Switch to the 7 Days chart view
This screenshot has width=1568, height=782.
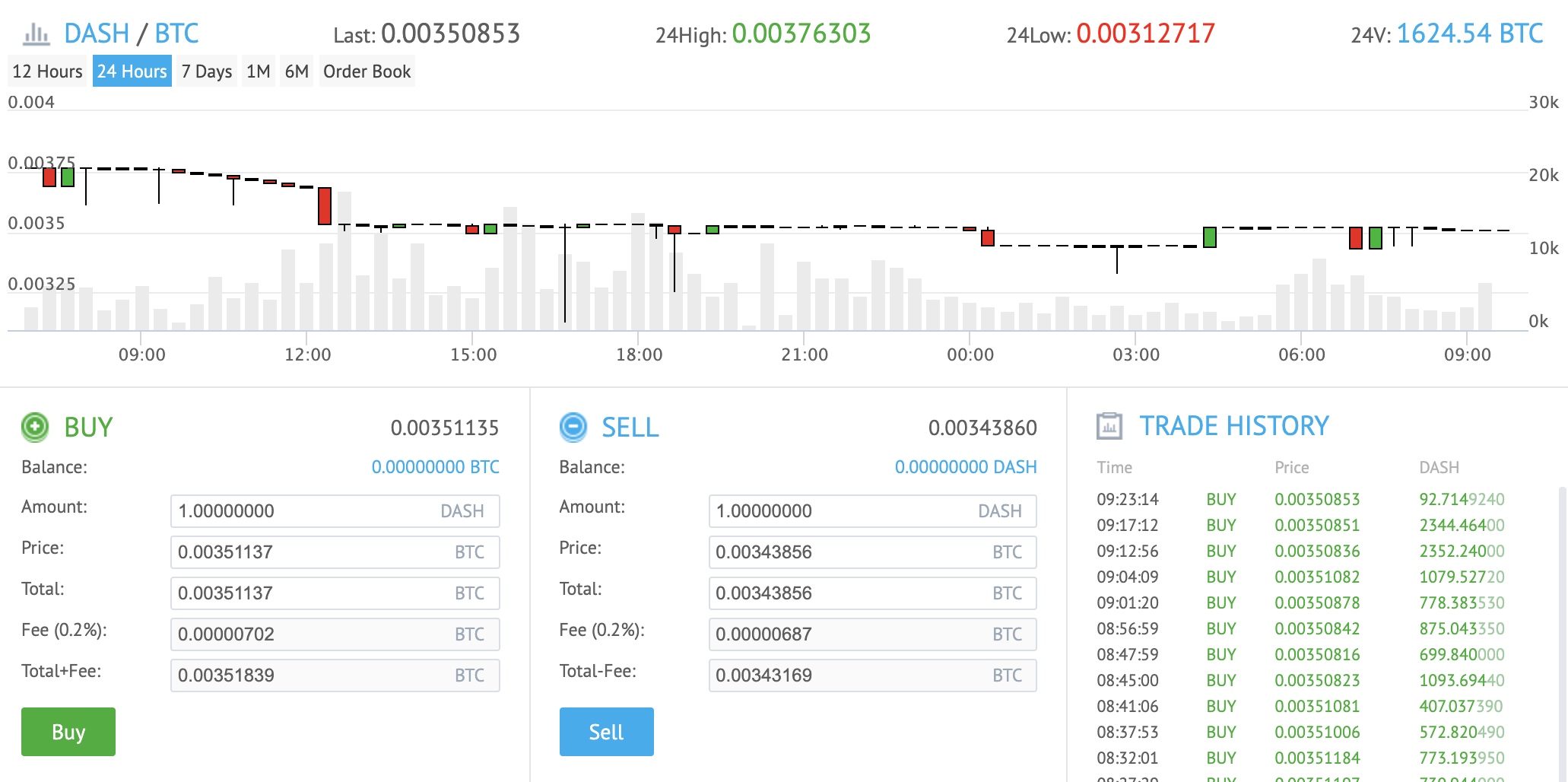coord(206,71)
